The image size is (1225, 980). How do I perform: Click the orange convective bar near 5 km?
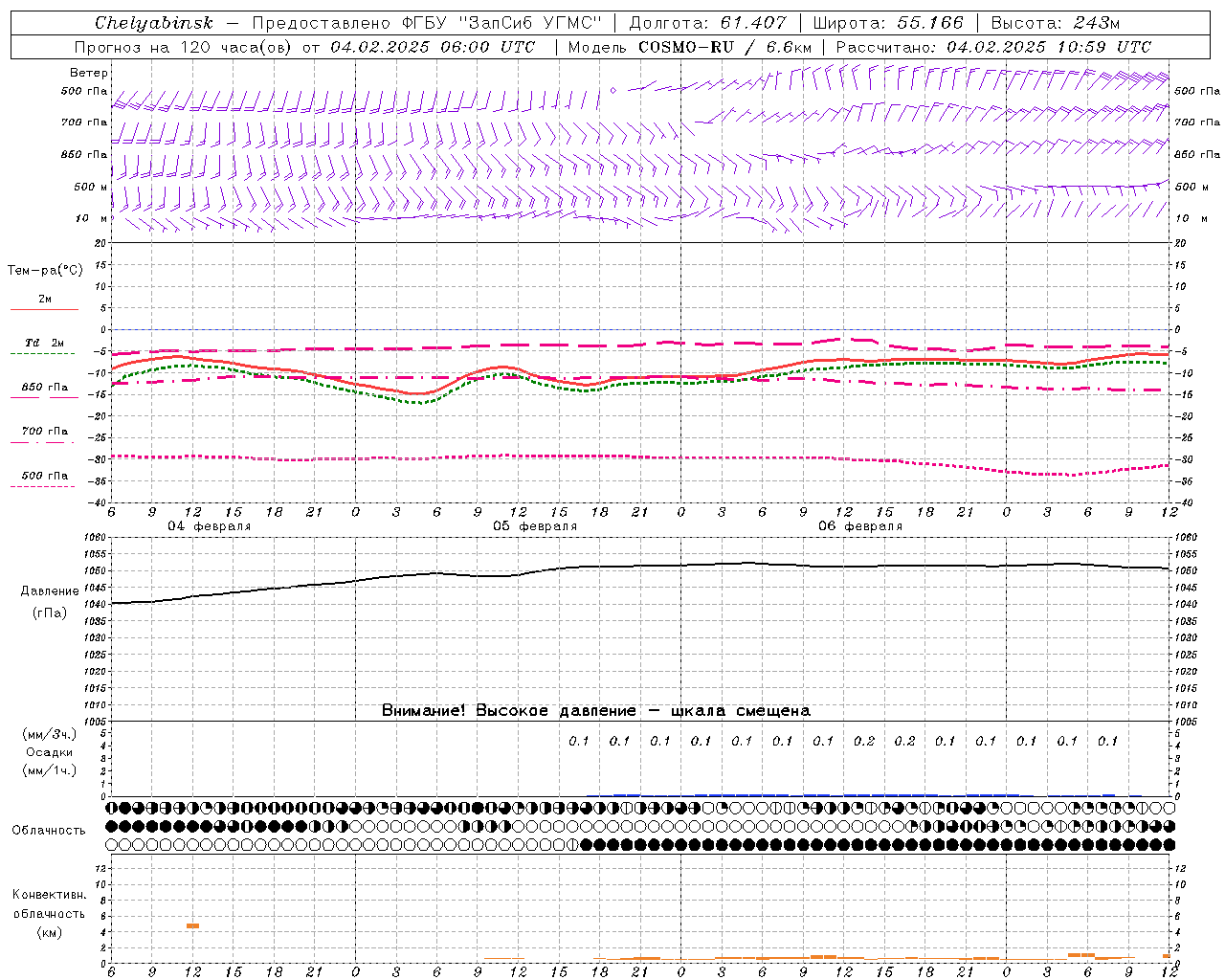point(192,925)
